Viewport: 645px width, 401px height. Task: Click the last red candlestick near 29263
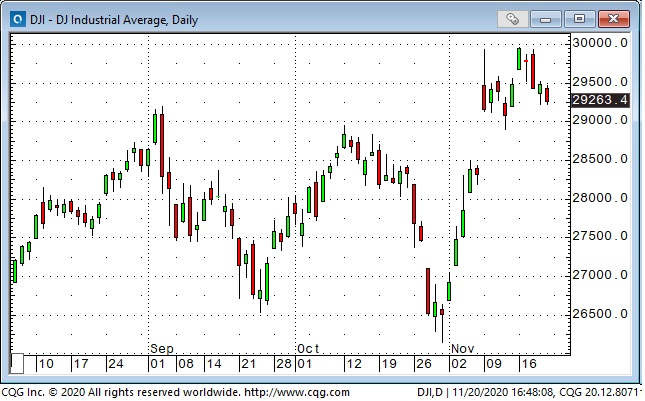[x=547, y=95]
